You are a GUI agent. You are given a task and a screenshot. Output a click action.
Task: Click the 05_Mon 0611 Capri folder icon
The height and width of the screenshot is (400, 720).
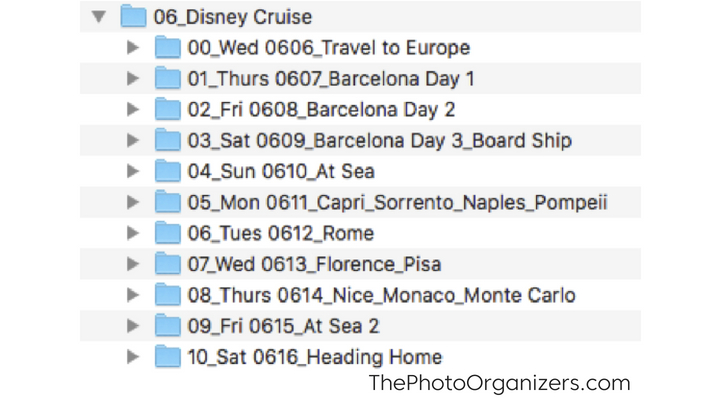[x=168, y=202]
